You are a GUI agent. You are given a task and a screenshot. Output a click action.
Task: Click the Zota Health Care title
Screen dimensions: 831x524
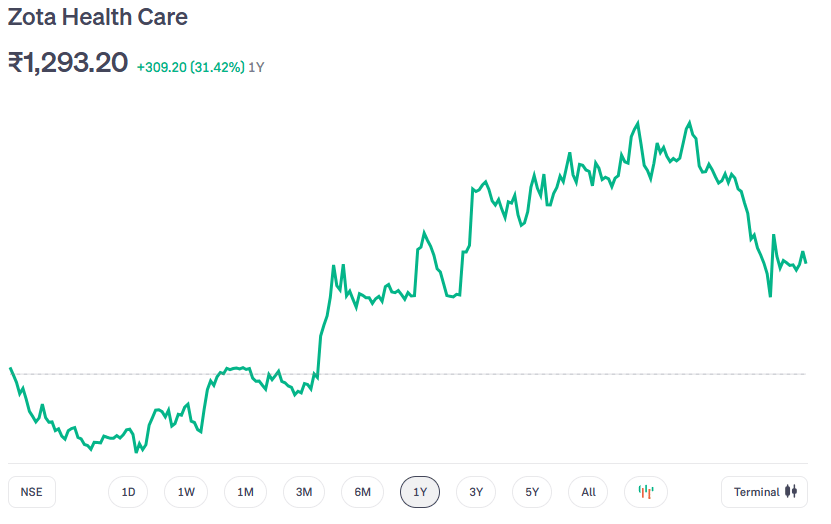tap(98, 18)
